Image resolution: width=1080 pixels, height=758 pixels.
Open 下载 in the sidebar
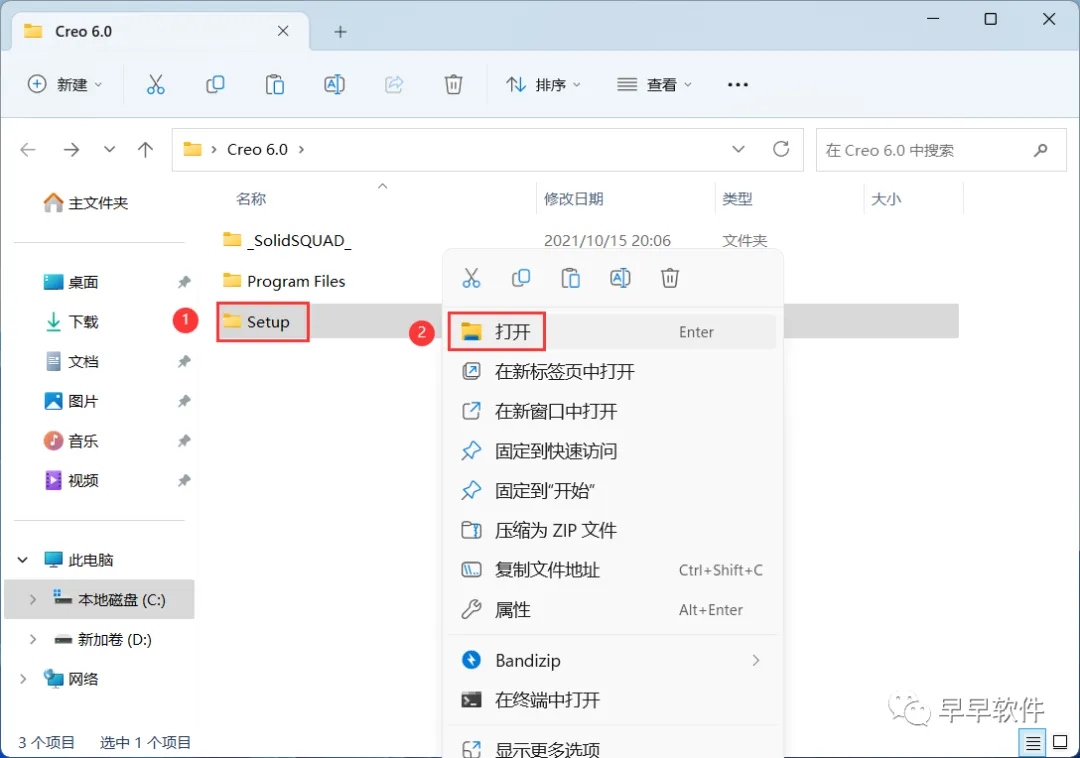(71, 322)
